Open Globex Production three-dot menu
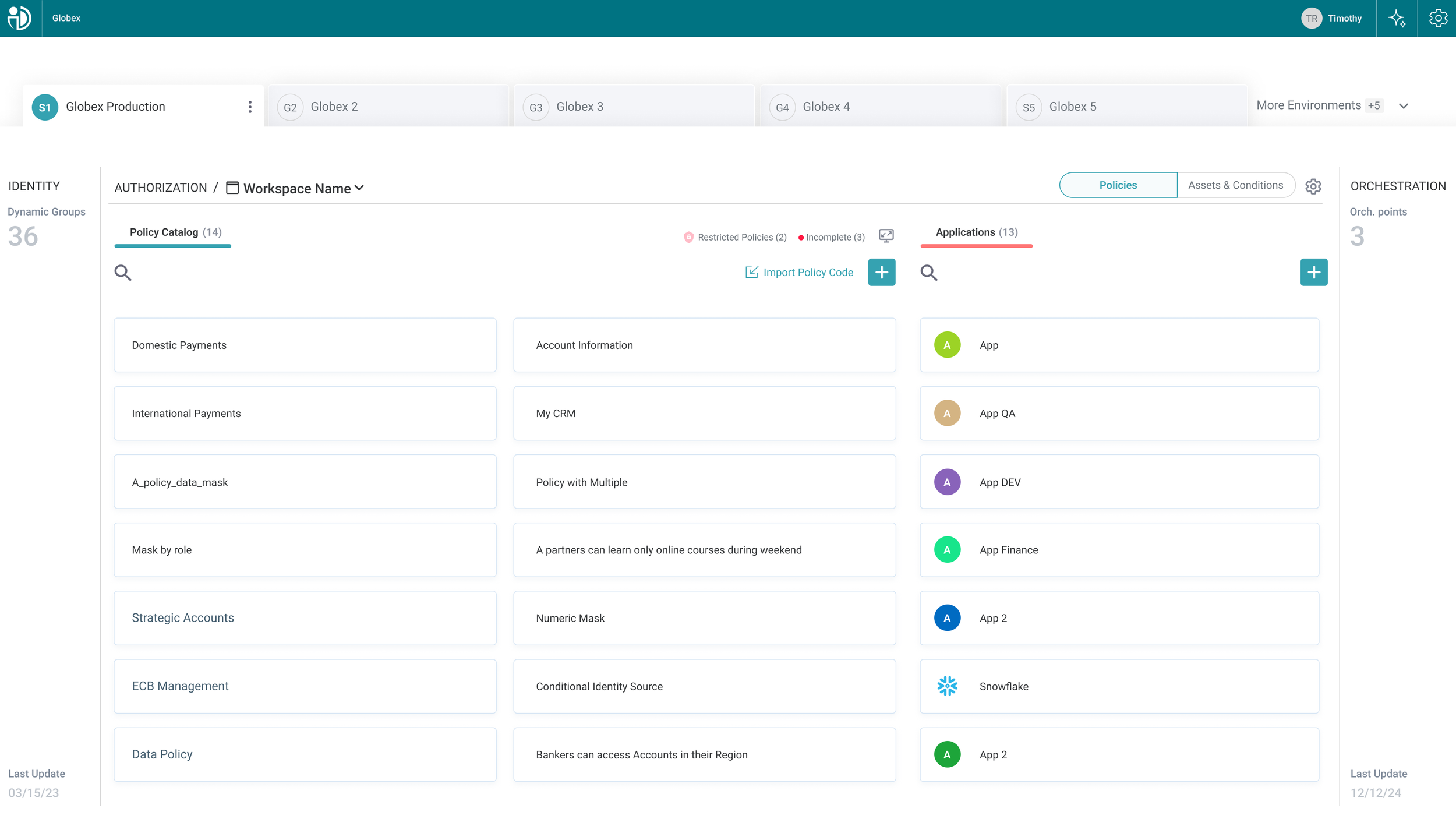 [x=250, y=107]
